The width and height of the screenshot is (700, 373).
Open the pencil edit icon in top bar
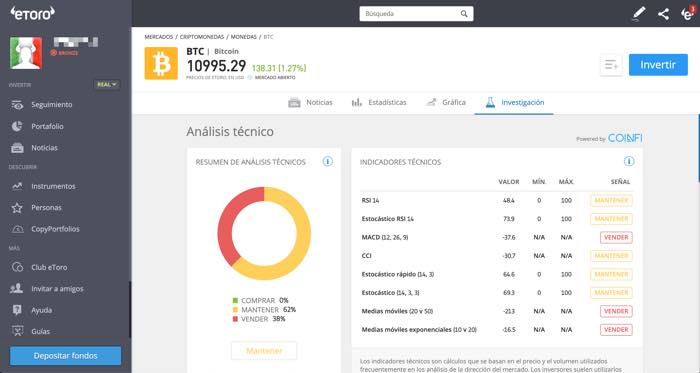click(639, 13)
